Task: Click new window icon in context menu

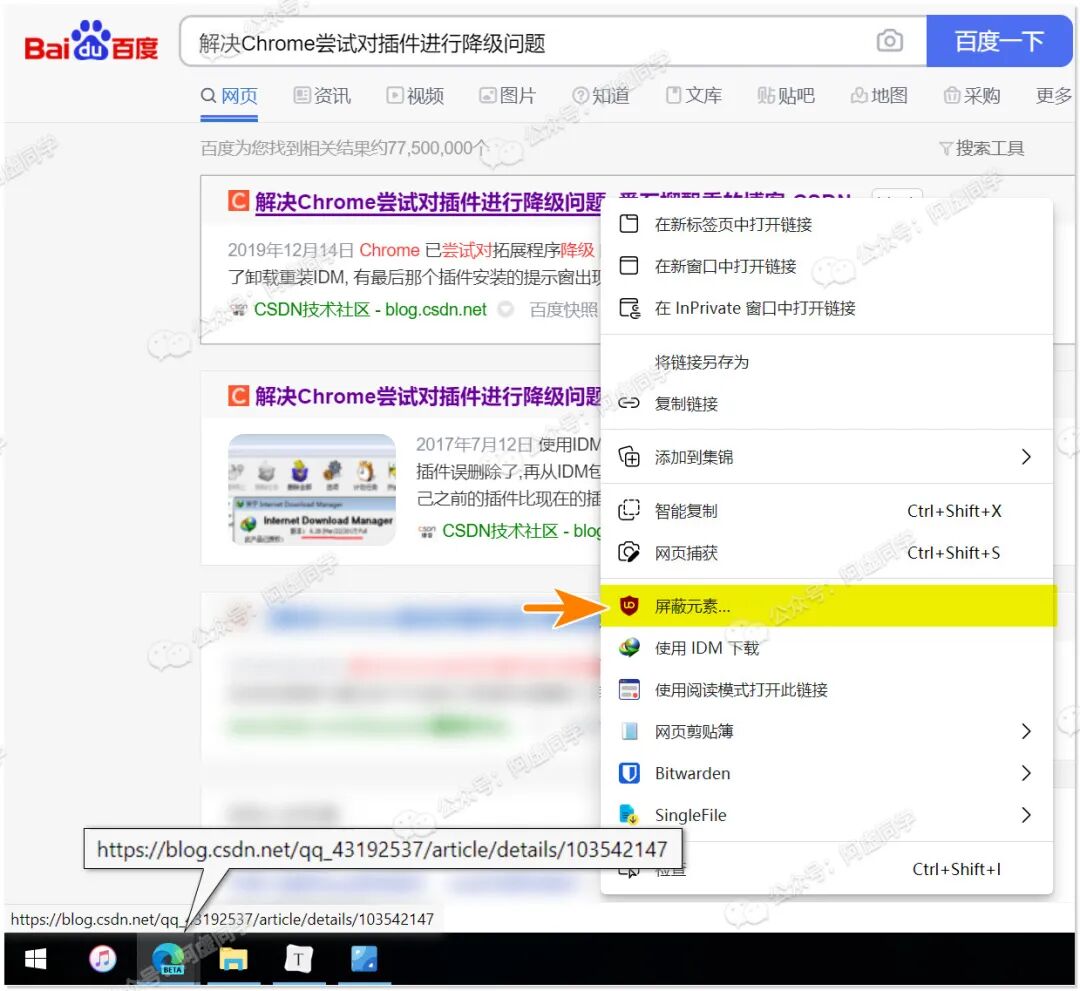Action: click(x=629, y=266)
